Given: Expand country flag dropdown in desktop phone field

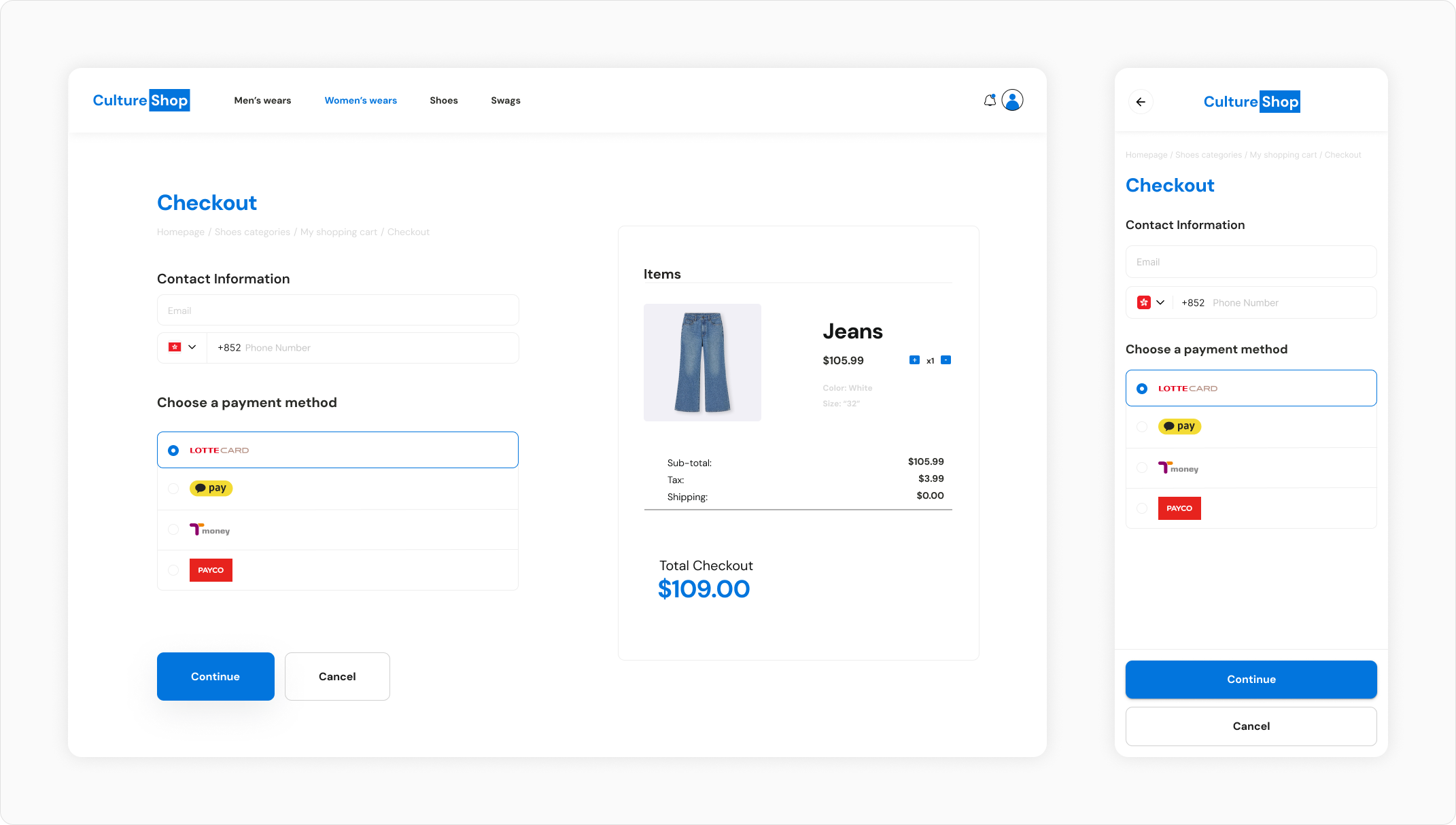Looking at the screenshot, I should [x=182, y=347].
